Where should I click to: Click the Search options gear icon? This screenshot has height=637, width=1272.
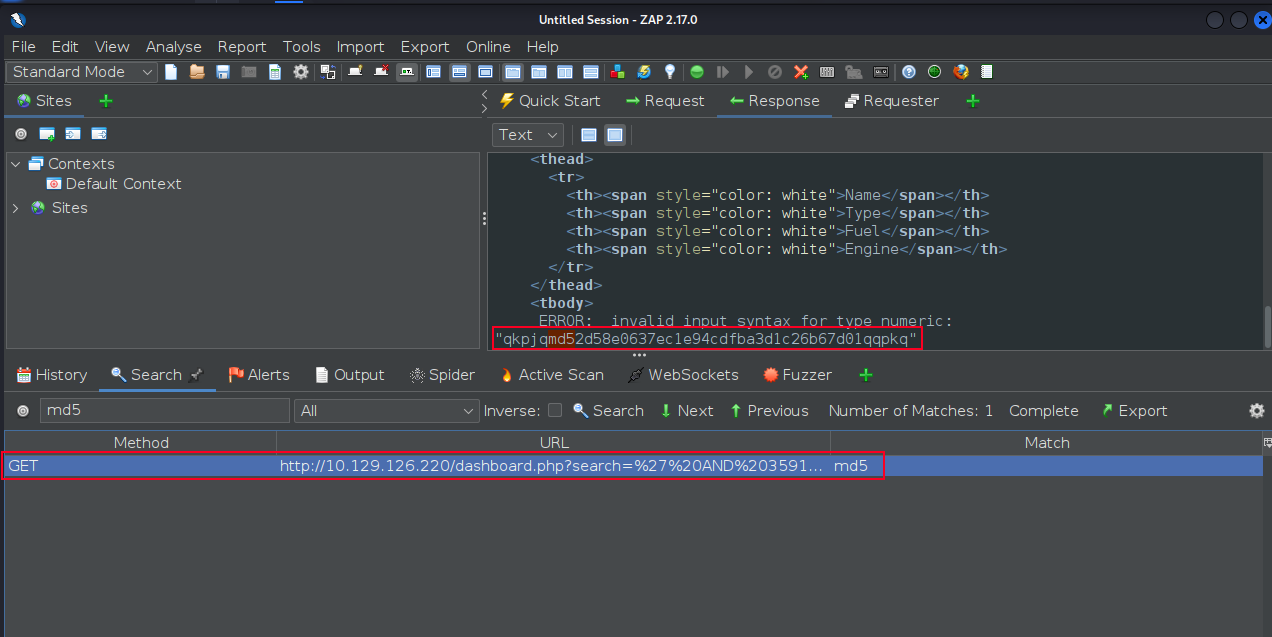click(x=1257, y=411)
